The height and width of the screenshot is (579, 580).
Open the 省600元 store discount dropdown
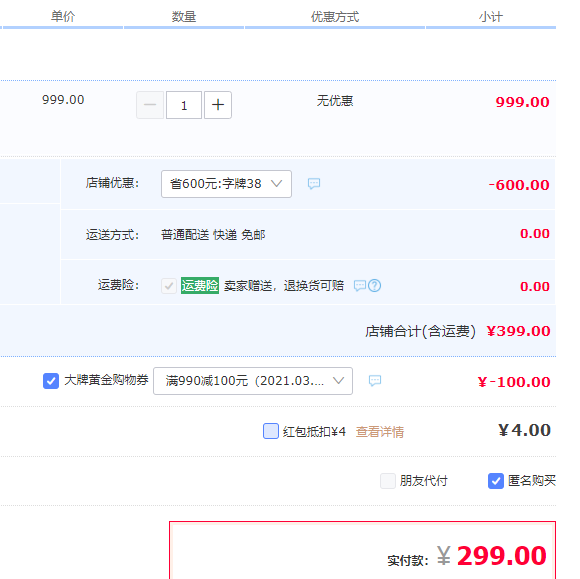point(226,184)
